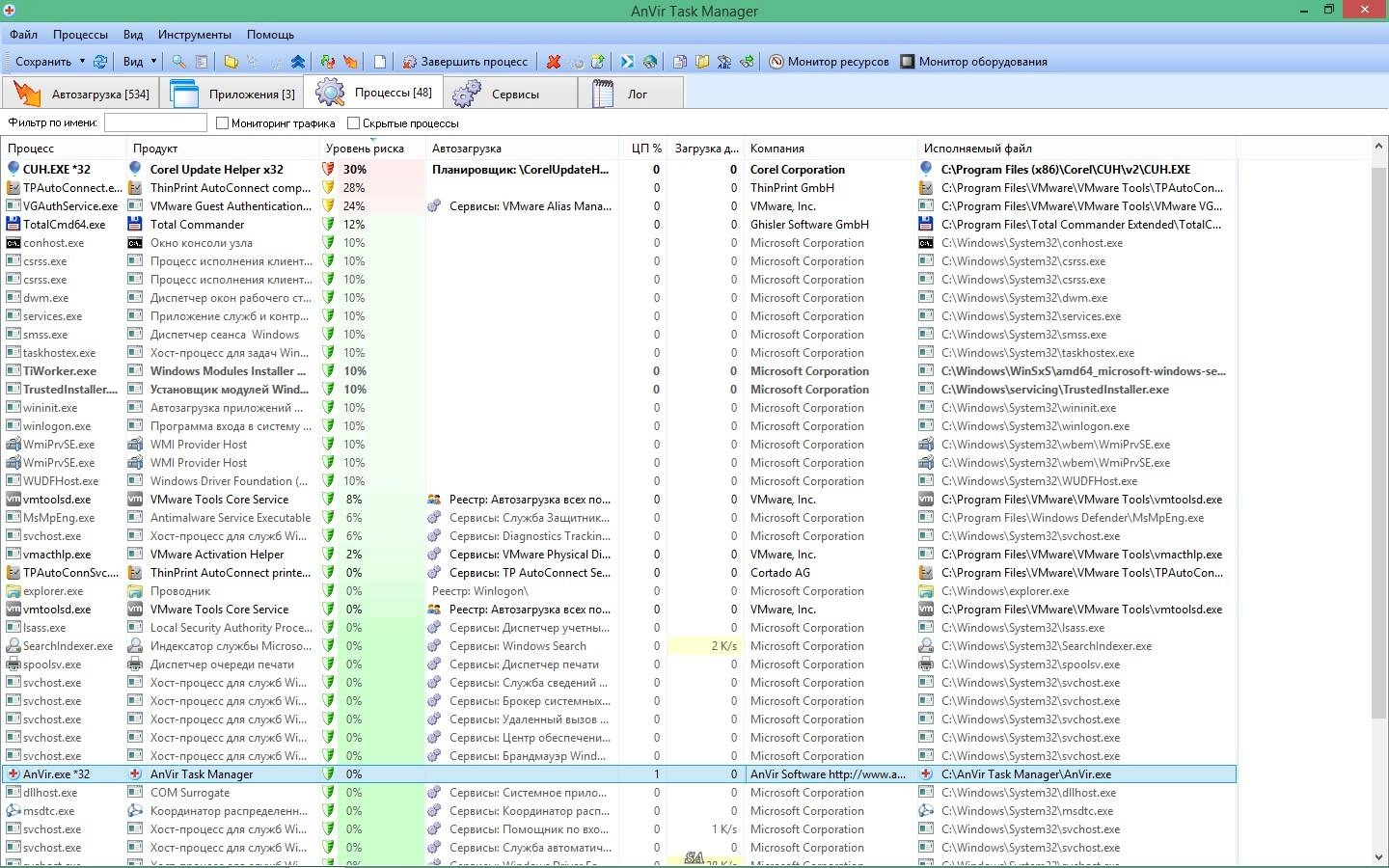Click the VMware icon beside vmacthlp.exe
The height and width of the screenshot is (868, 1389).
point(14,555)
